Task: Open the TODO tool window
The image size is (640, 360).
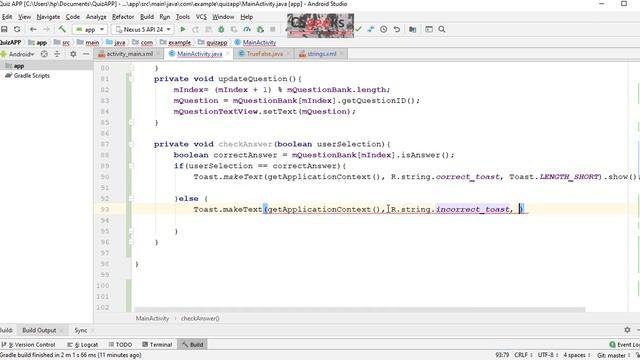Action: [x=120, y=344]
